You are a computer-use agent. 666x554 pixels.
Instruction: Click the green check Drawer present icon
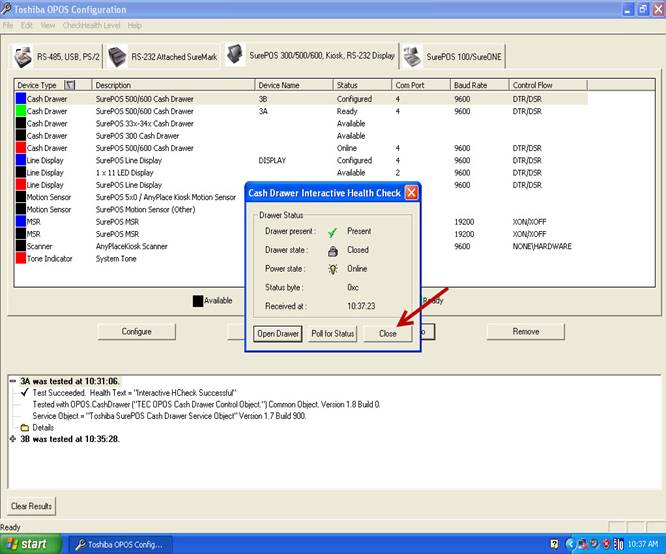pos(331,232)
